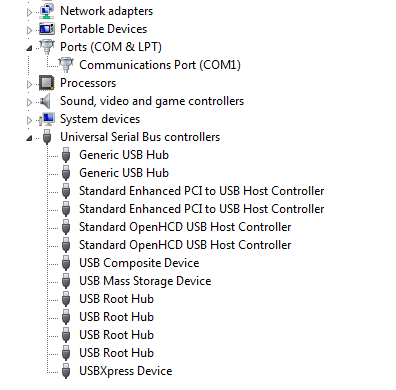The image size is (396, 390).
Task: Collapse Universal Serial Bus controllers node
Action: tap(29, 138)
